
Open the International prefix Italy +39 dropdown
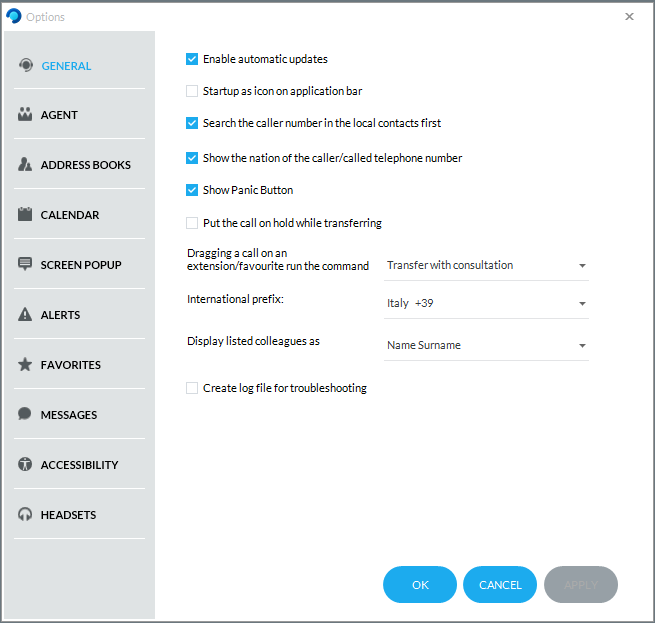486,303
